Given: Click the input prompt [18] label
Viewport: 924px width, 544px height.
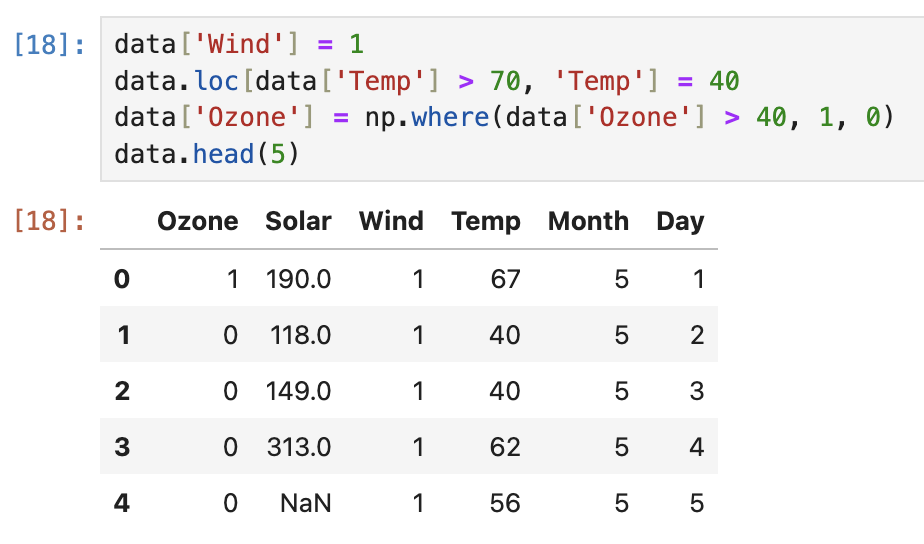Looking at the screenshot, I should (x=50, y=45).
